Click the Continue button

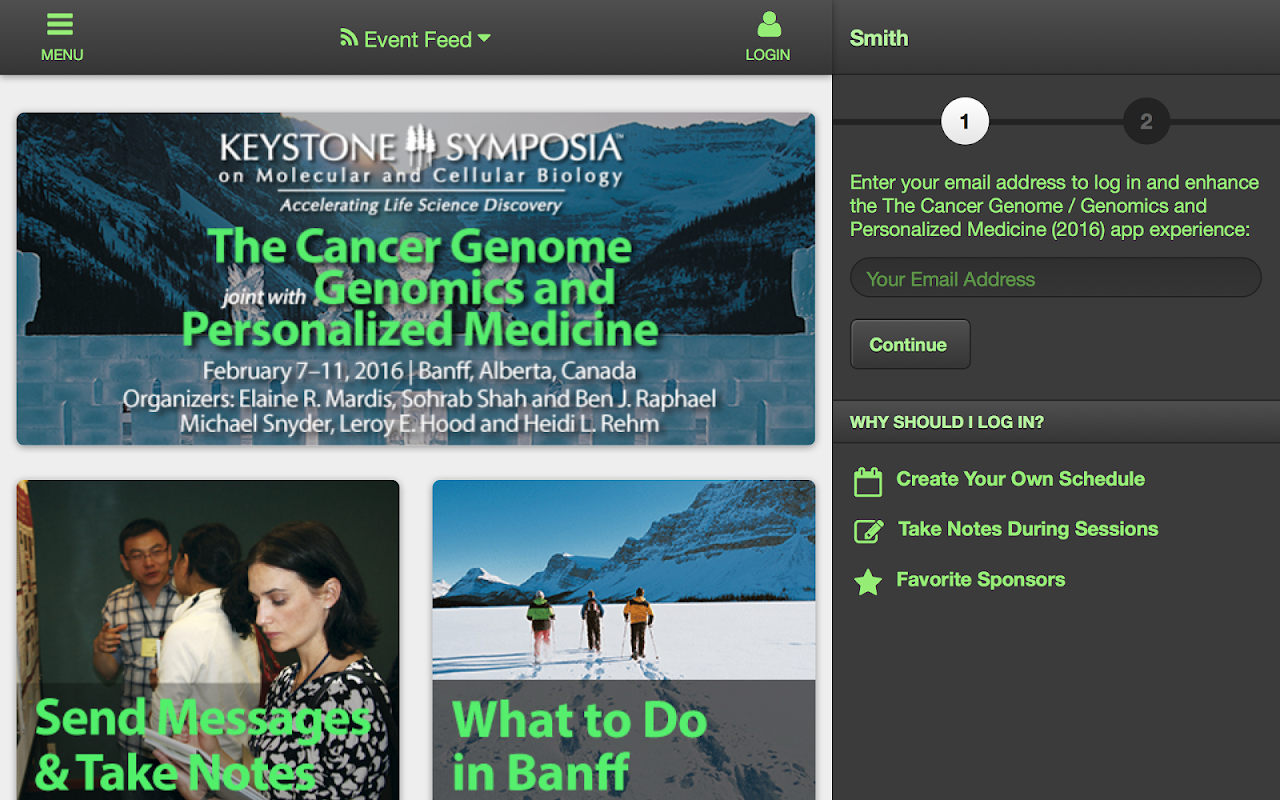coord(910,344)
